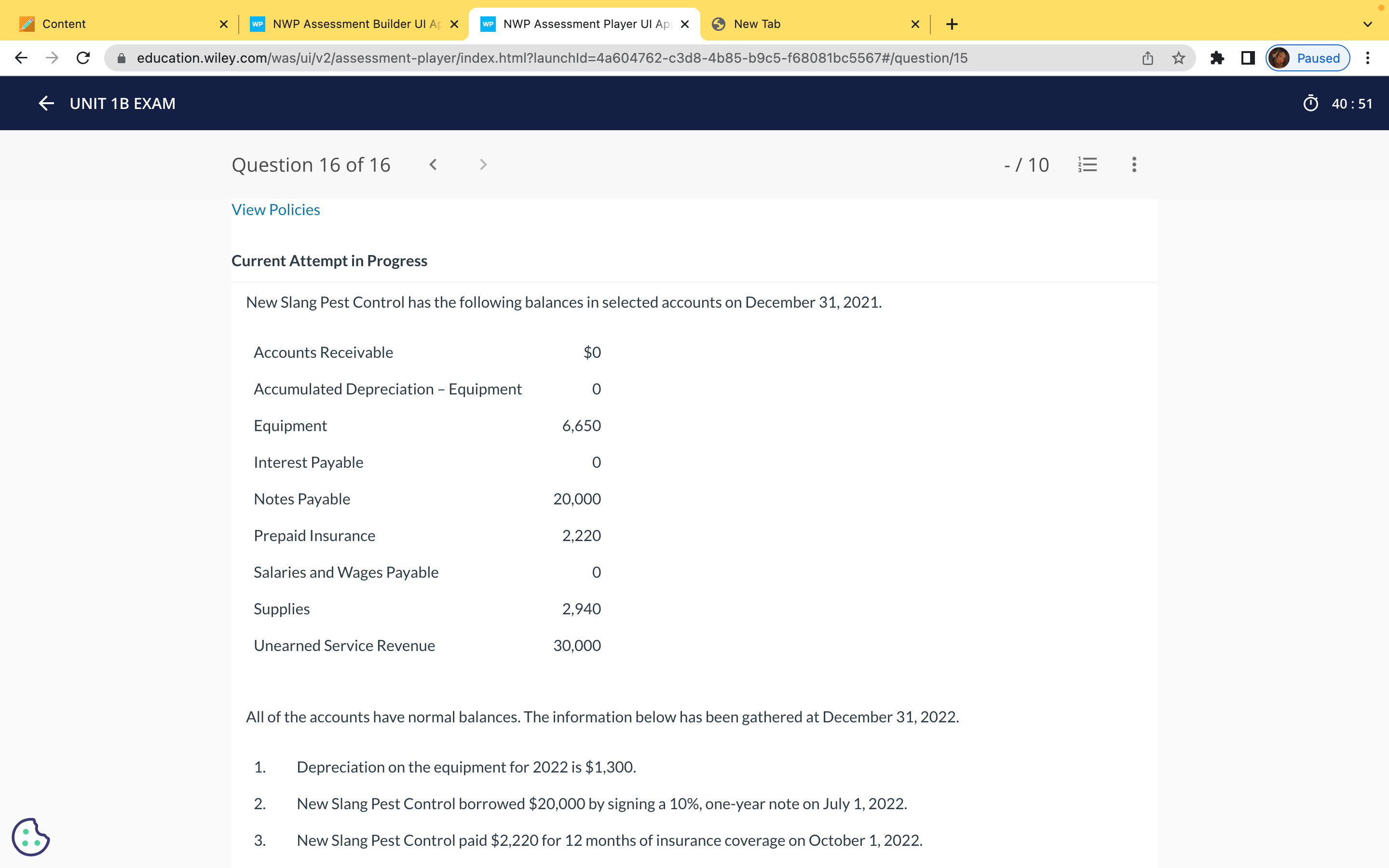
Task: Switch to the New Tab page
Action: click(757, 24)
